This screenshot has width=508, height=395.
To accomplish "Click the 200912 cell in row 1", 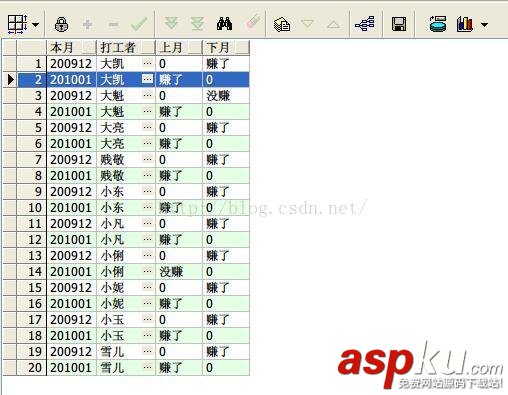I will (71, 63).
